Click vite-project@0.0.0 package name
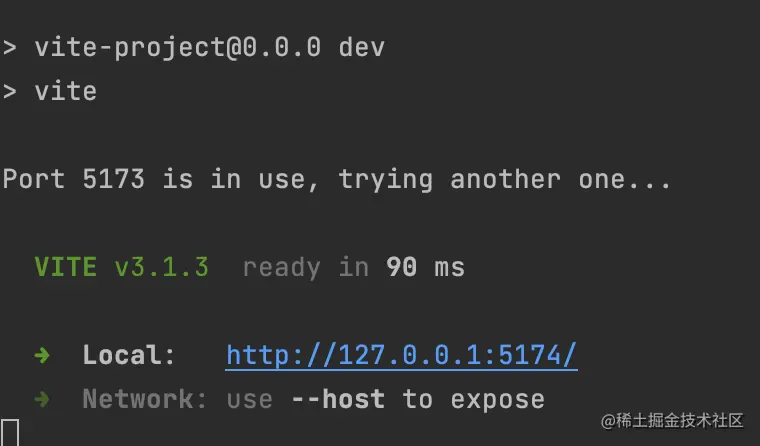The width and height of the screenshot is (760, 446). click(x=177, y=48)
